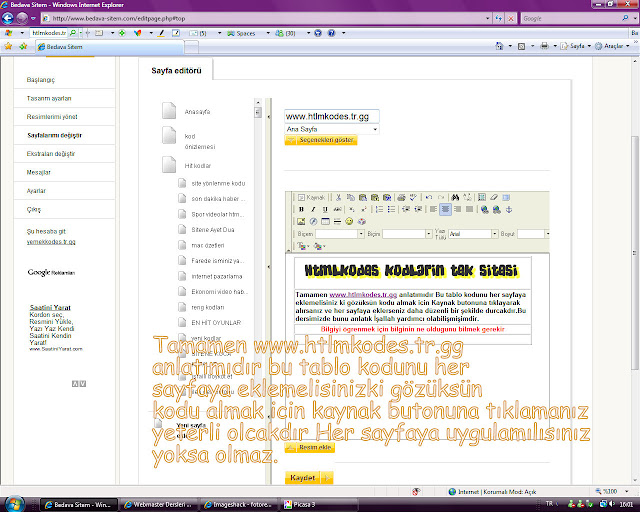The width and height of the screenshot is (640, 512).
Task: Open the Biçem style dropdown
Action: [x=340, y=234]
